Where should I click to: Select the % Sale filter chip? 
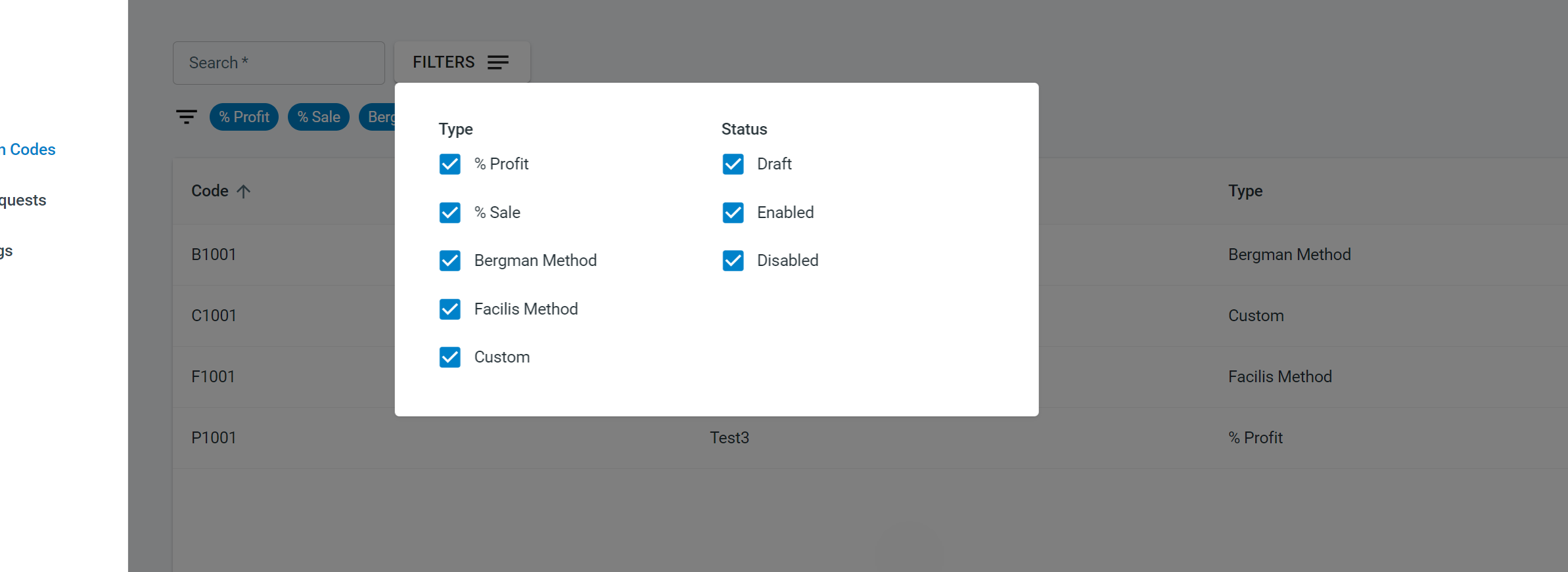(319, 117)
